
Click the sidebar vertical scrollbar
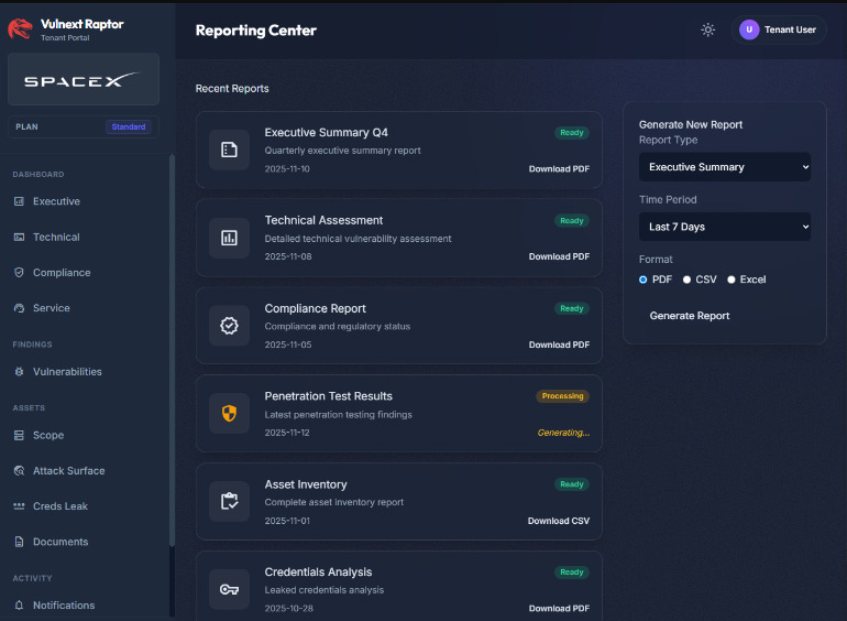(x=172, y=351)
